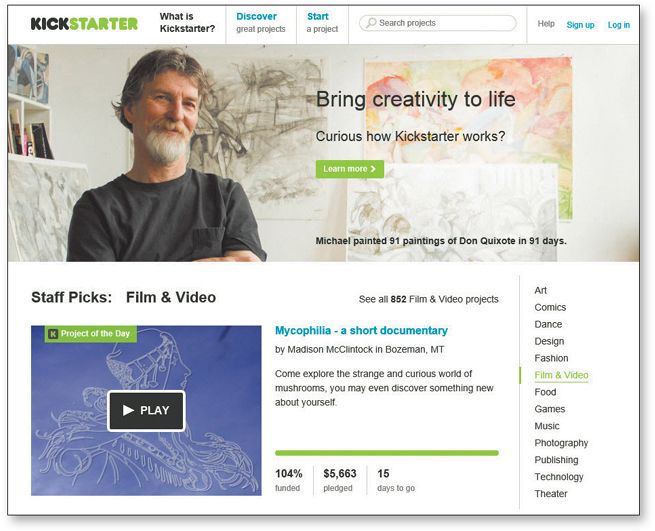Image resolution: width=655 pixels, height=531 pixels.
Task: Click the Learn more button
Action: click(x=350, y=169)
